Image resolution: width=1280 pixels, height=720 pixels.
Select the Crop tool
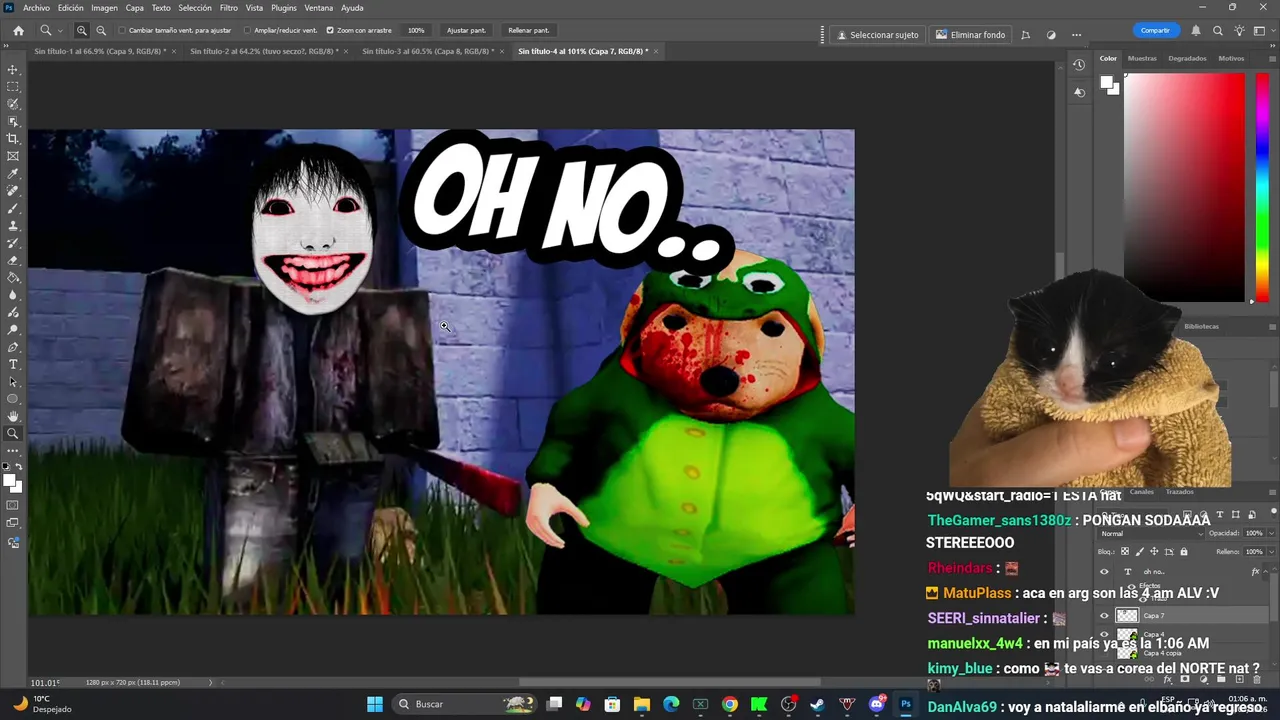click(x=13, y=139)
